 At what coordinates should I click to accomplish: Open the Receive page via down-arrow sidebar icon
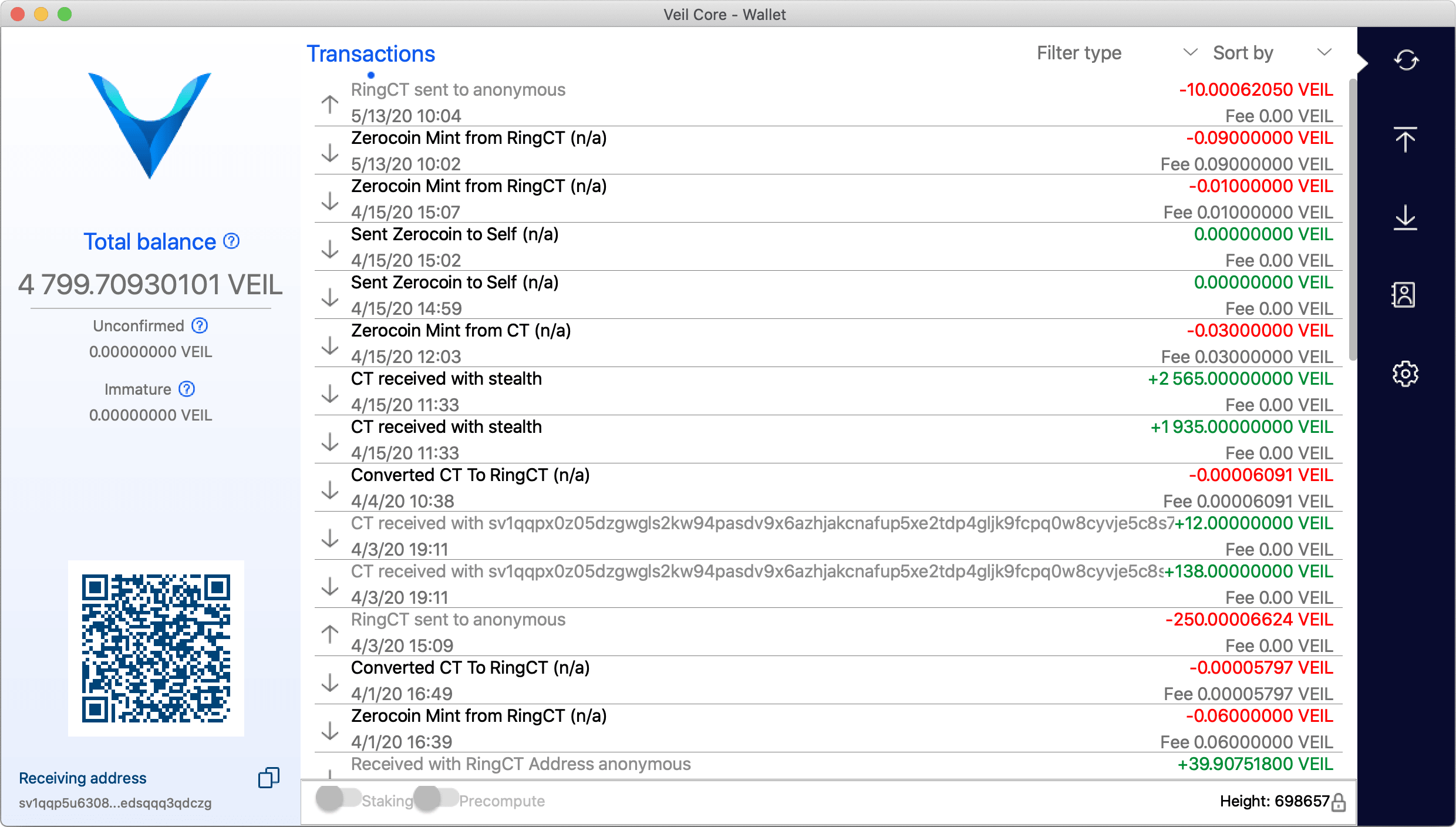[1406, 218]
